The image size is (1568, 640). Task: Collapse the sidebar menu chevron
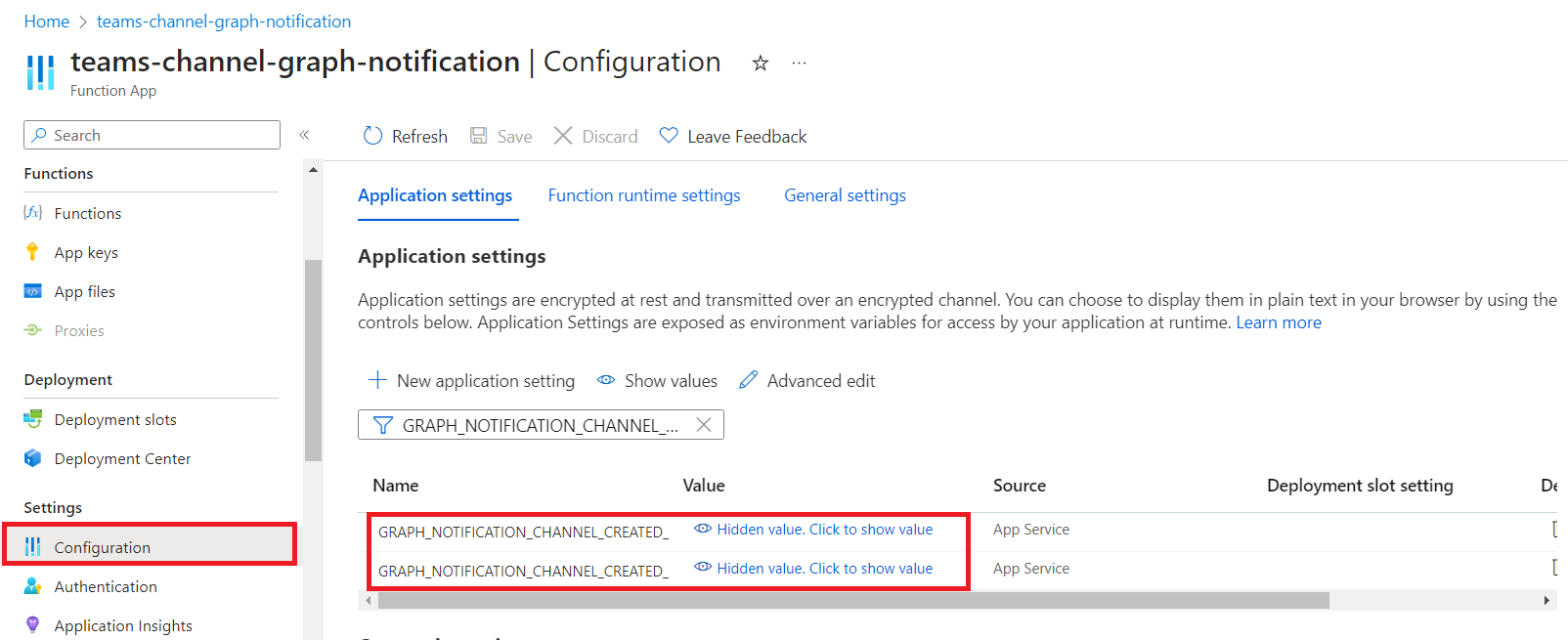tap(304, 135)
